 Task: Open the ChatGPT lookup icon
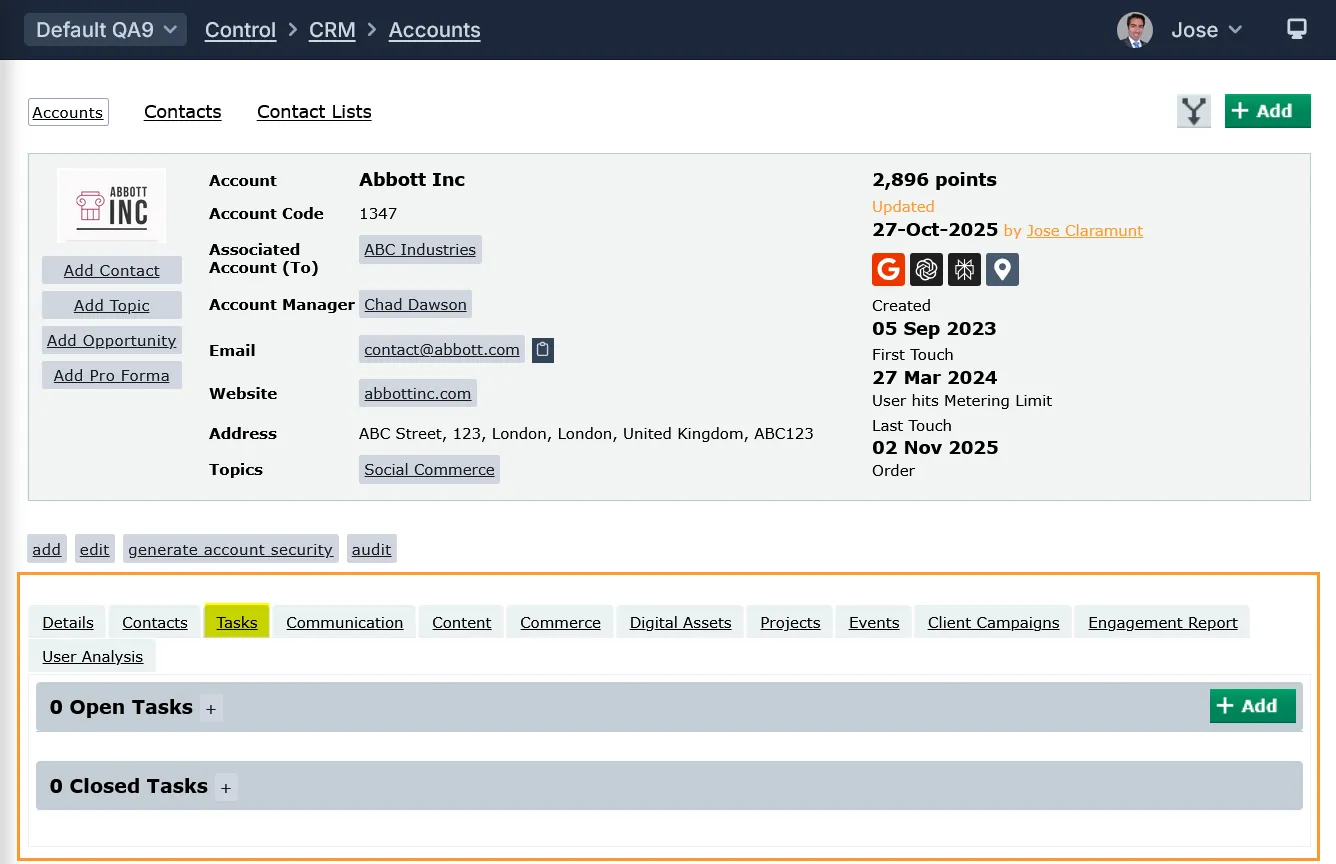pyautogui.click(x=926, y=270)
